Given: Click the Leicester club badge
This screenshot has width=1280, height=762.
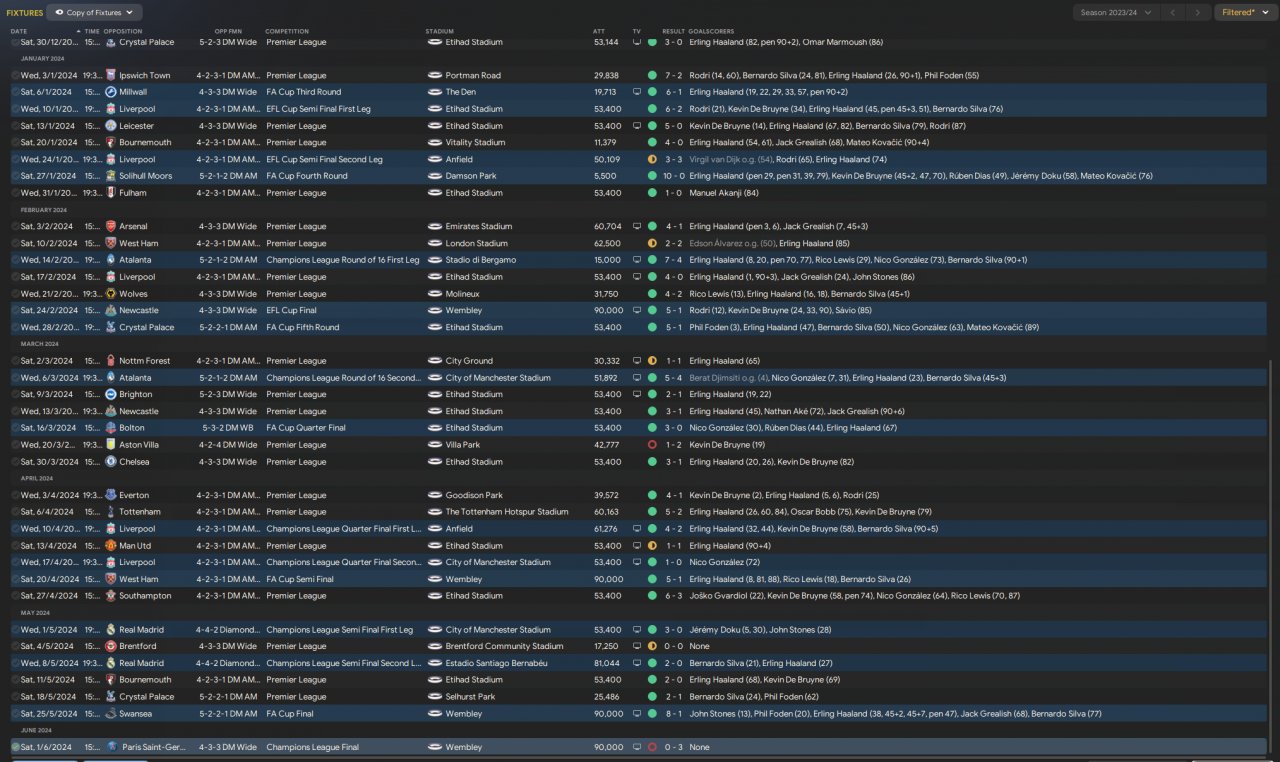Looking at the screenshot, I should [x=110, y=126].
